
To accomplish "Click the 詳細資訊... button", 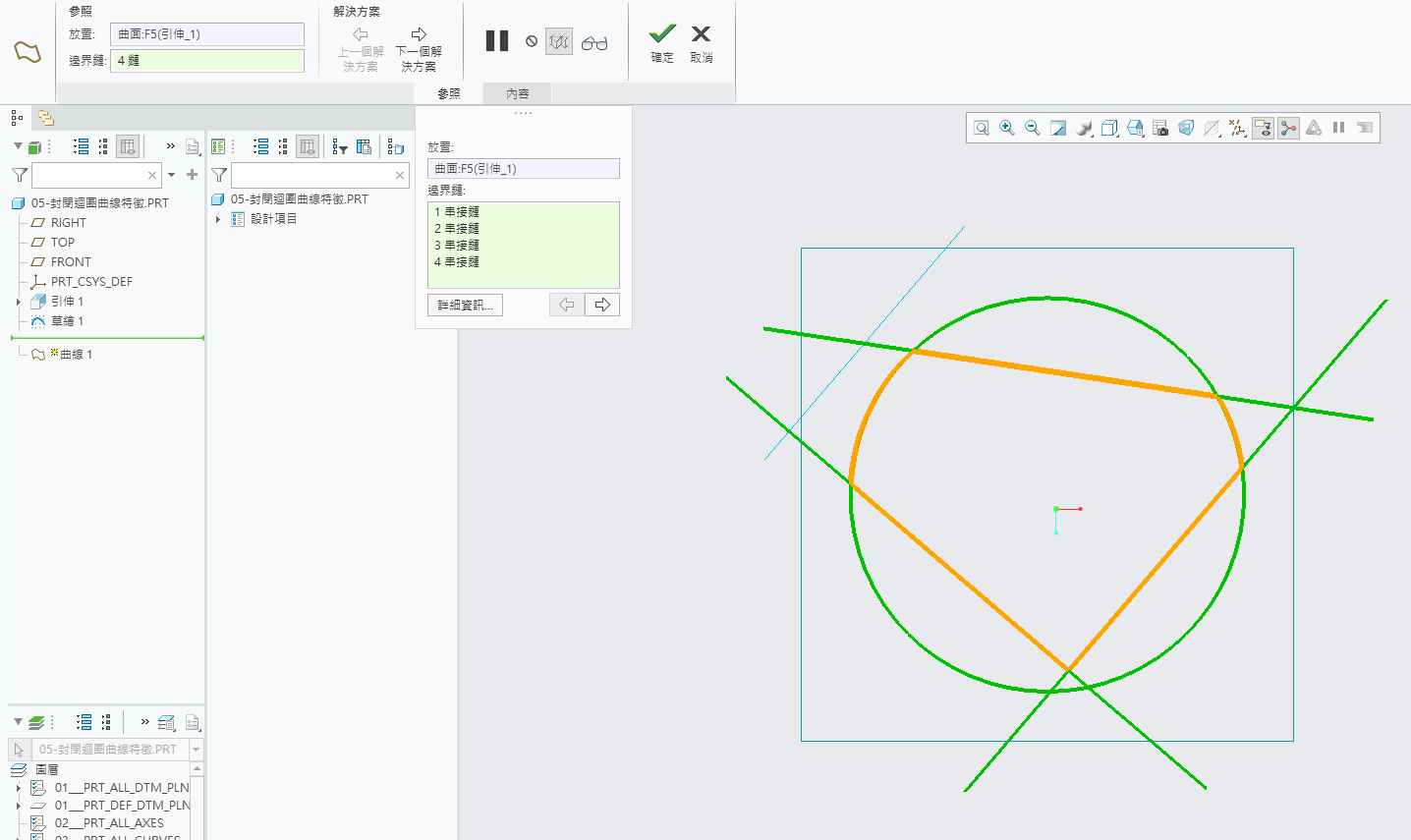I will coord(466,305).
